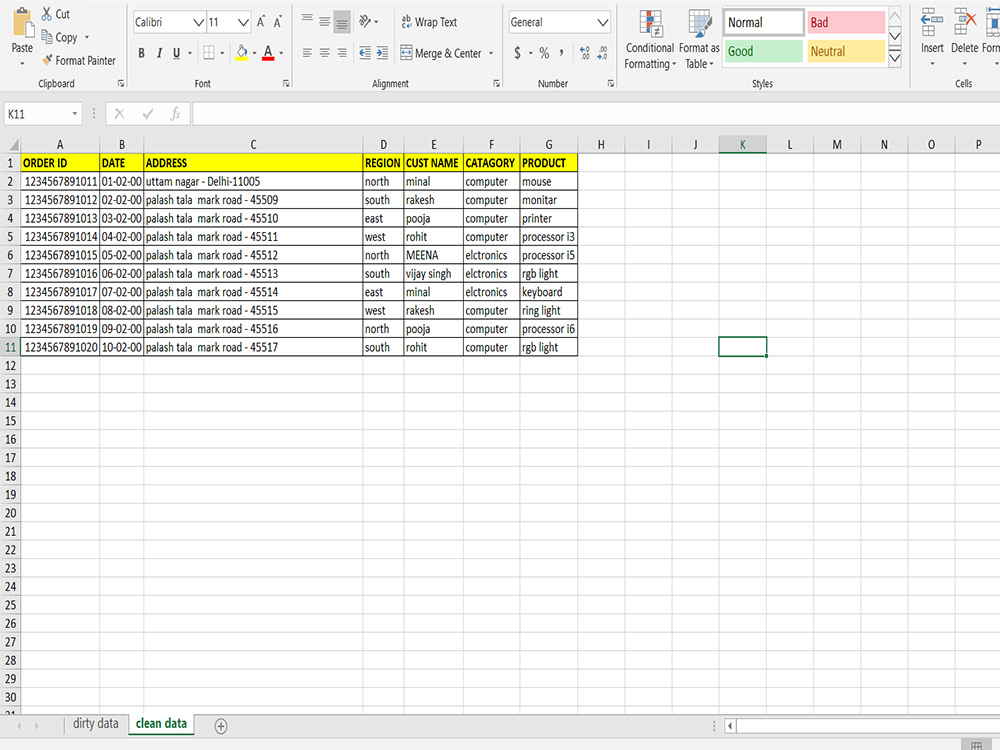This screenshot has width=1000, height=750.
Task: Click the Middle Align icon
Action: [x=325, y=22]
